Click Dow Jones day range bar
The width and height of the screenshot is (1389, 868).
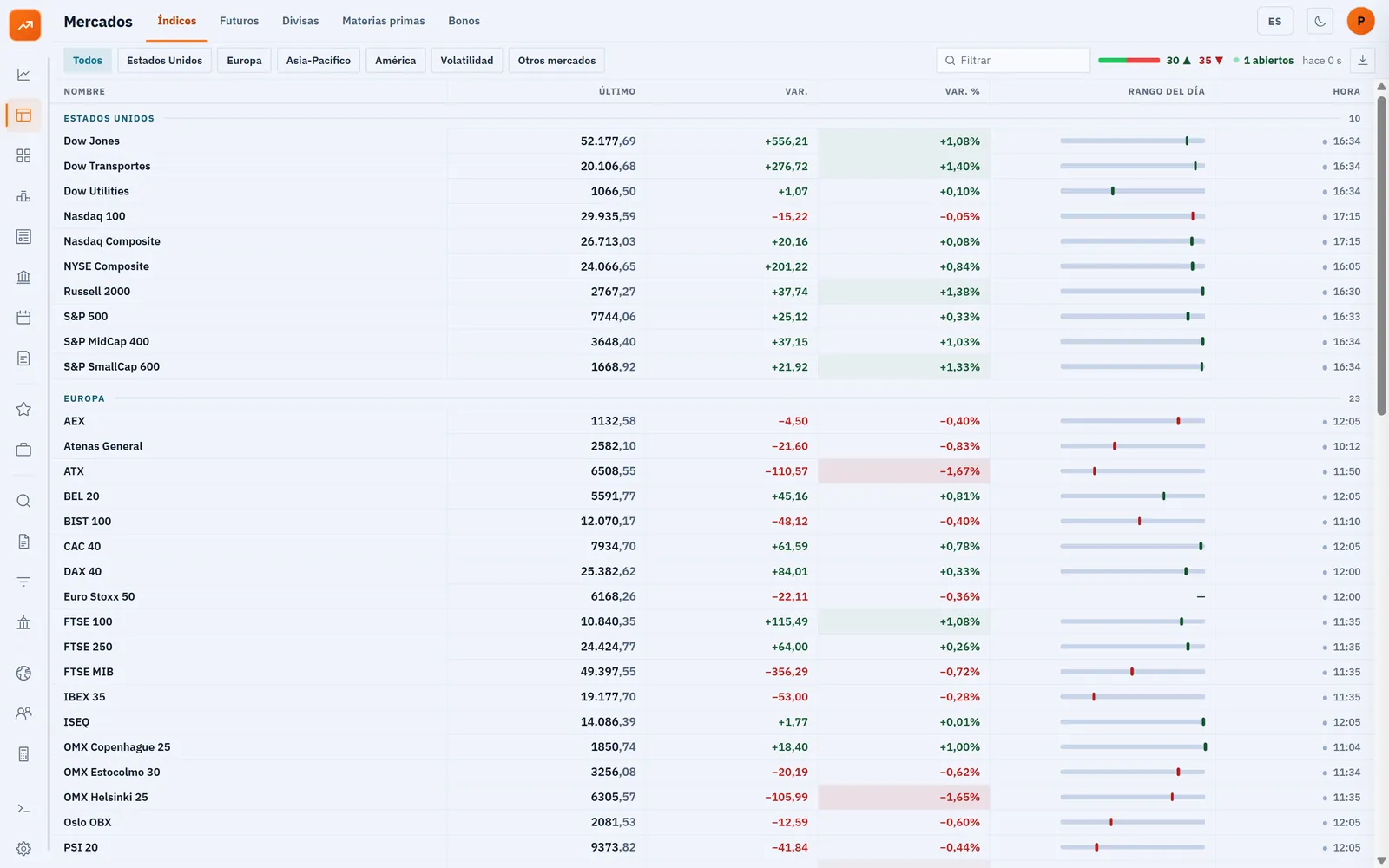(1132, 141)
